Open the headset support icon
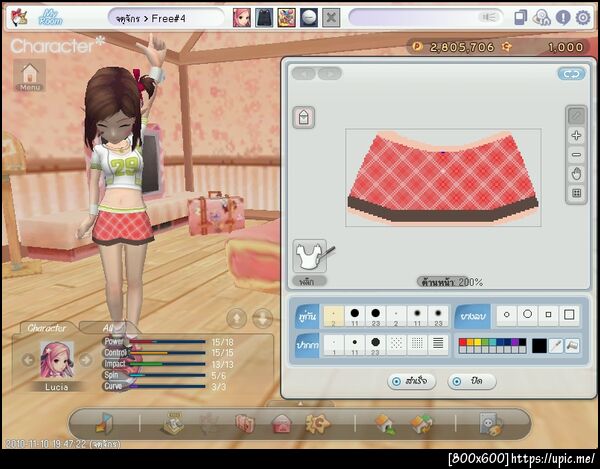The image size is (600, 469). point(541,18)
